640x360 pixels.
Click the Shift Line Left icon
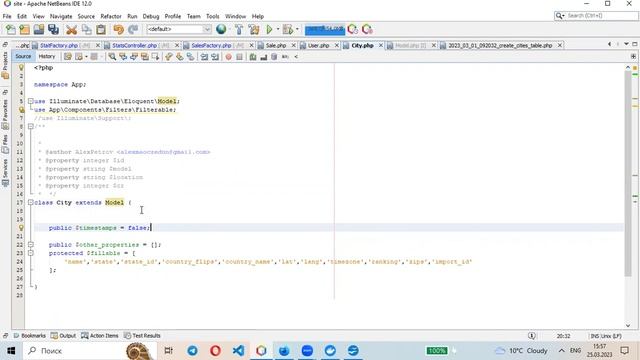coord(204,57)
